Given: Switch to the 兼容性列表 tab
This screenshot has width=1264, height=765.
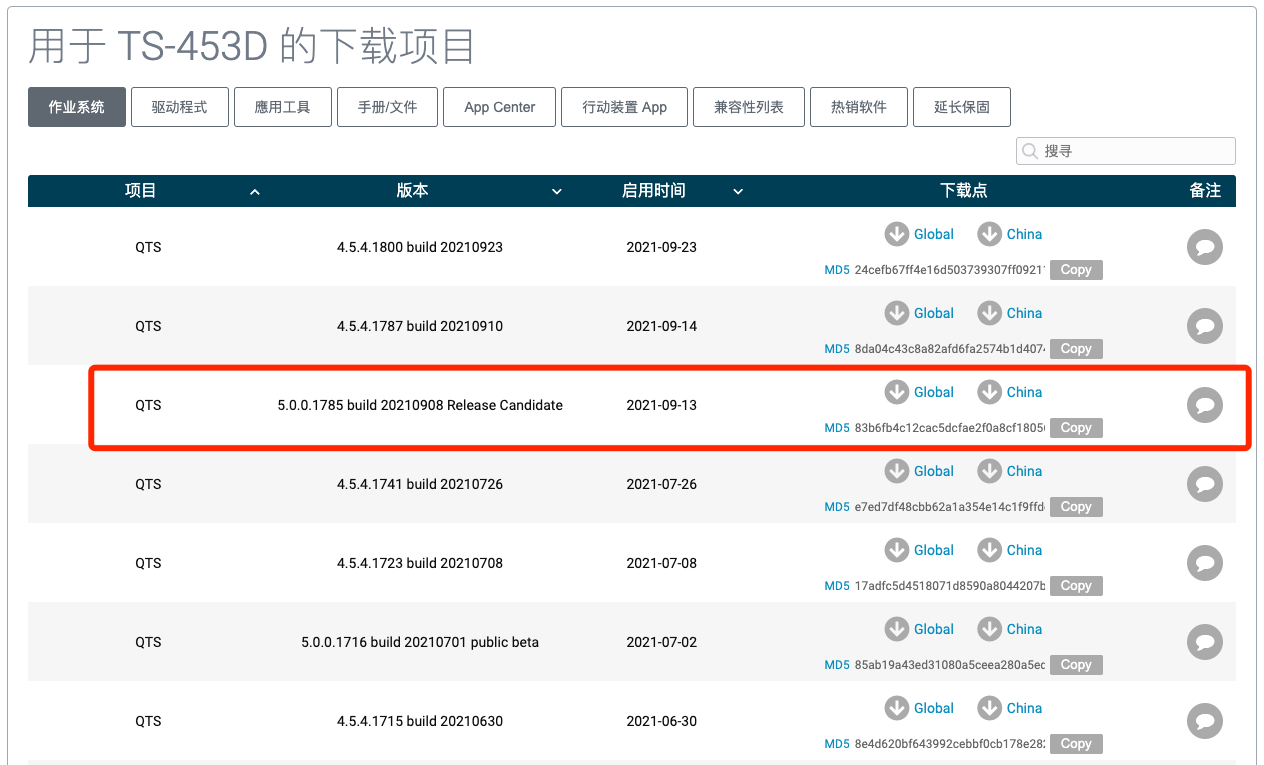Looking at the screenshot, I should [x=748, y=107].
